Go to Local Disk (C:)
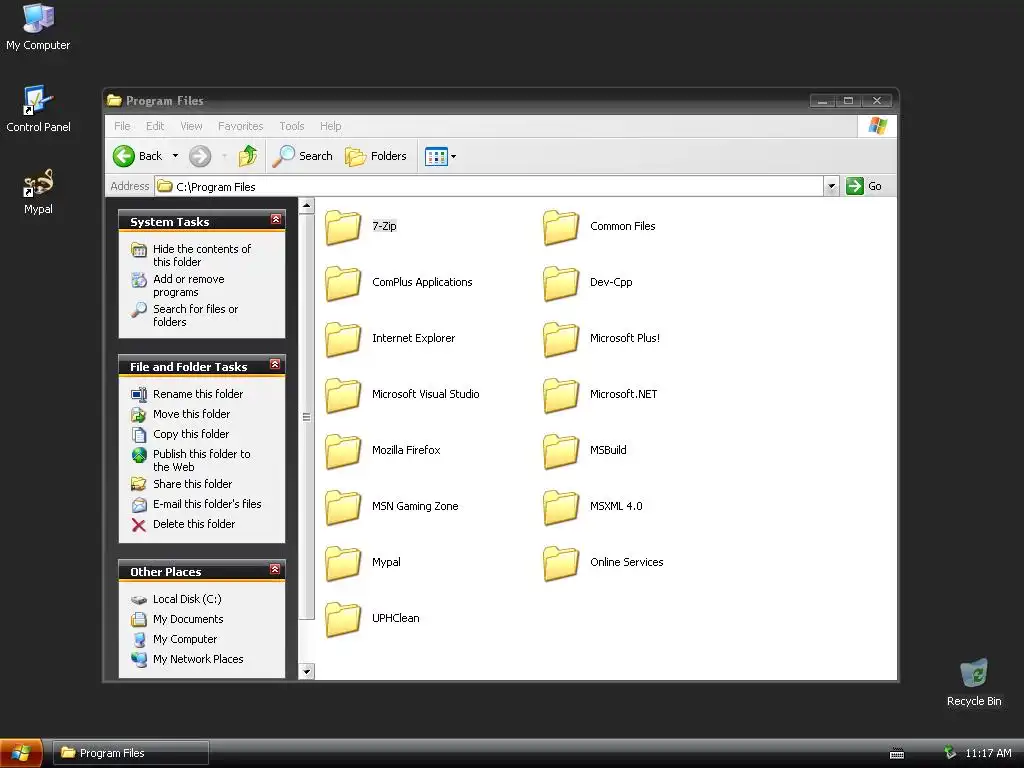The width and height of the screenshot is (1024, 768). [x=176, y=599]
